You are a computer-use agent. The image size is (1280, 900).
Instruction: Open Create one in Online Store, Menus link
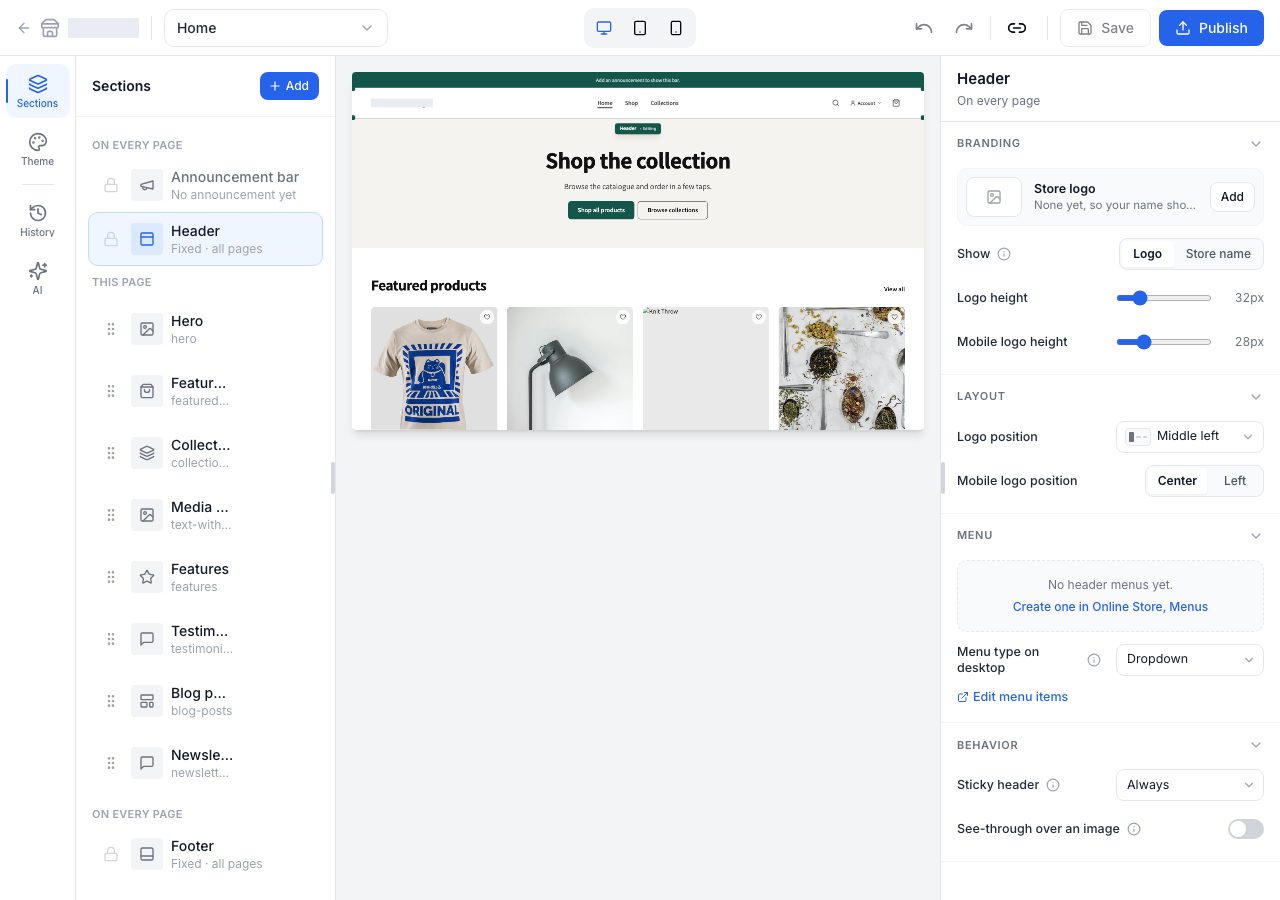[x=1110, y=607]
